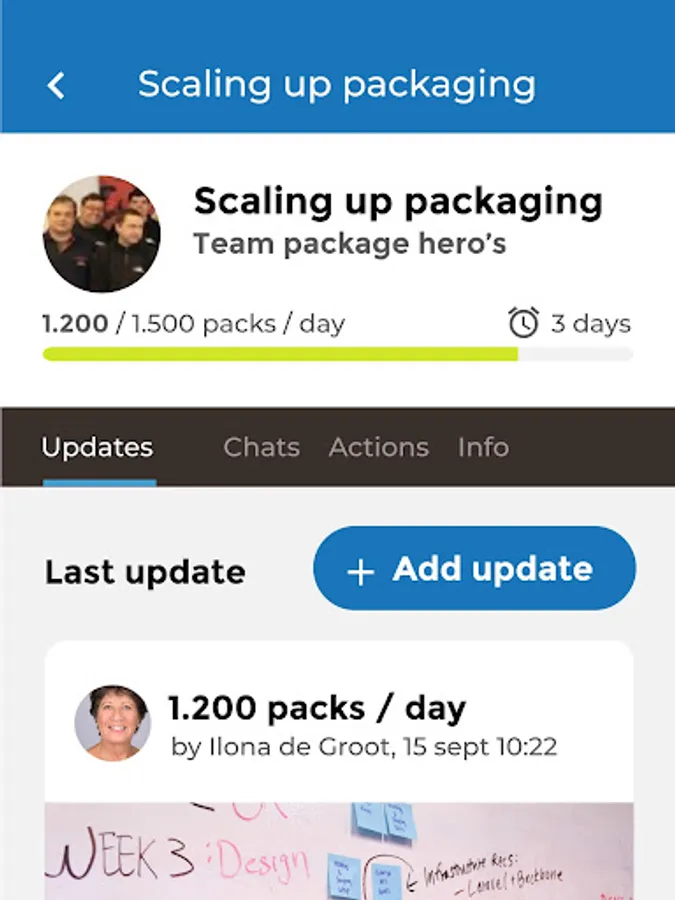
Task: Open the whiteboard Week 3 photo
Action: pos(338,850)
